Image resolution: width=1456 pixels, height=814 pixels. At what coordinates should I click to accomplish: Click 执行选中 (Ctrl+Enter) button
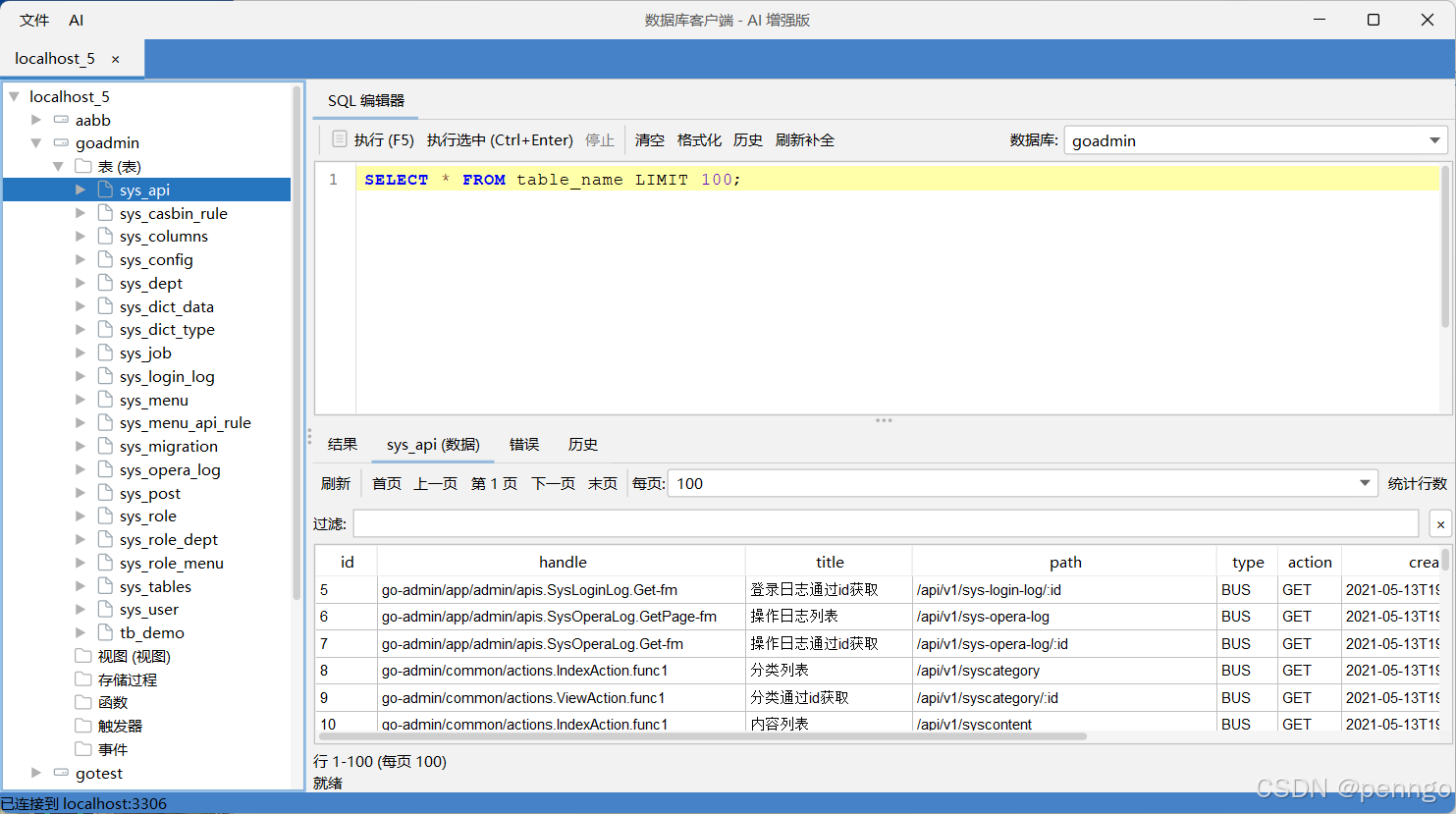(x=500, y=139)
